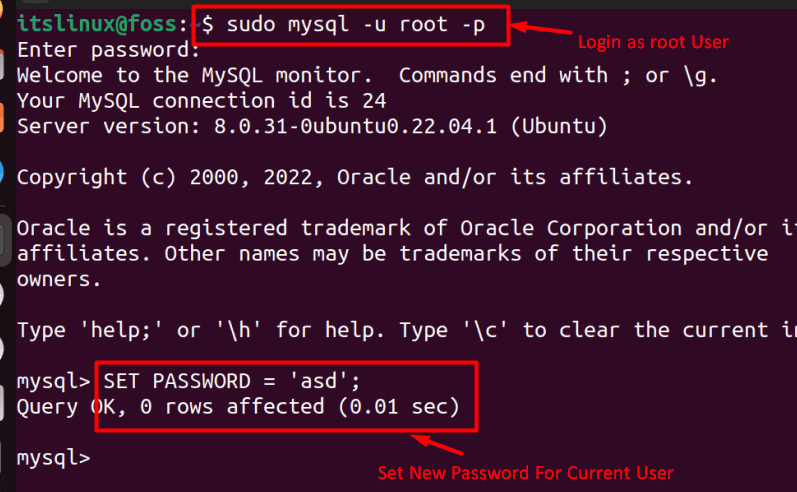Viewport: 797px width, 492px height.
Task: Click the 'affiliates. Other names may be' line
Action: (x=392, y=254)
